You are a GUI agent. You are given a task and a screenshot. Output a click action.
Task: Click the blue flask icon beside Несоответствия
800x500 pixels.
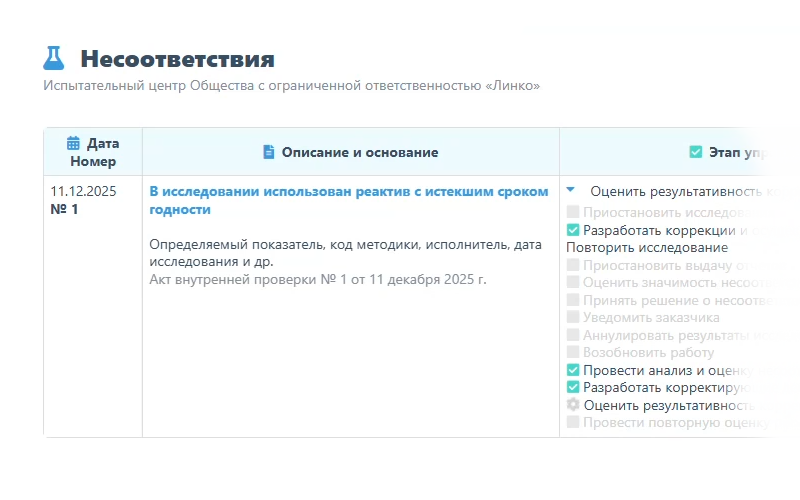coord(54,58)
